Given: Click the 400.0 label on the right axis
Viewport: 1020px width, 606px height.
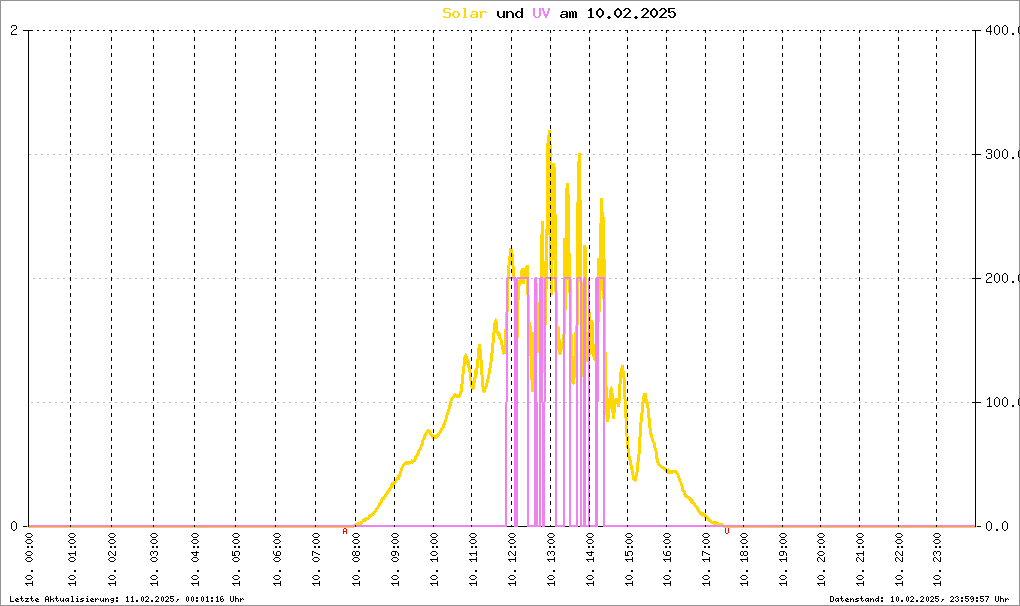Looking at the screenshot, I should pyautogui.click(x=1000, y=31).
